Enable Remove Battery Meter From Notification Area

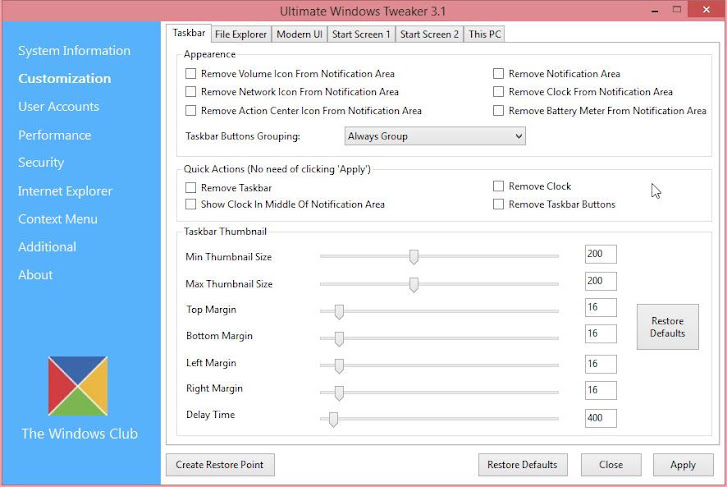[498, 110]
